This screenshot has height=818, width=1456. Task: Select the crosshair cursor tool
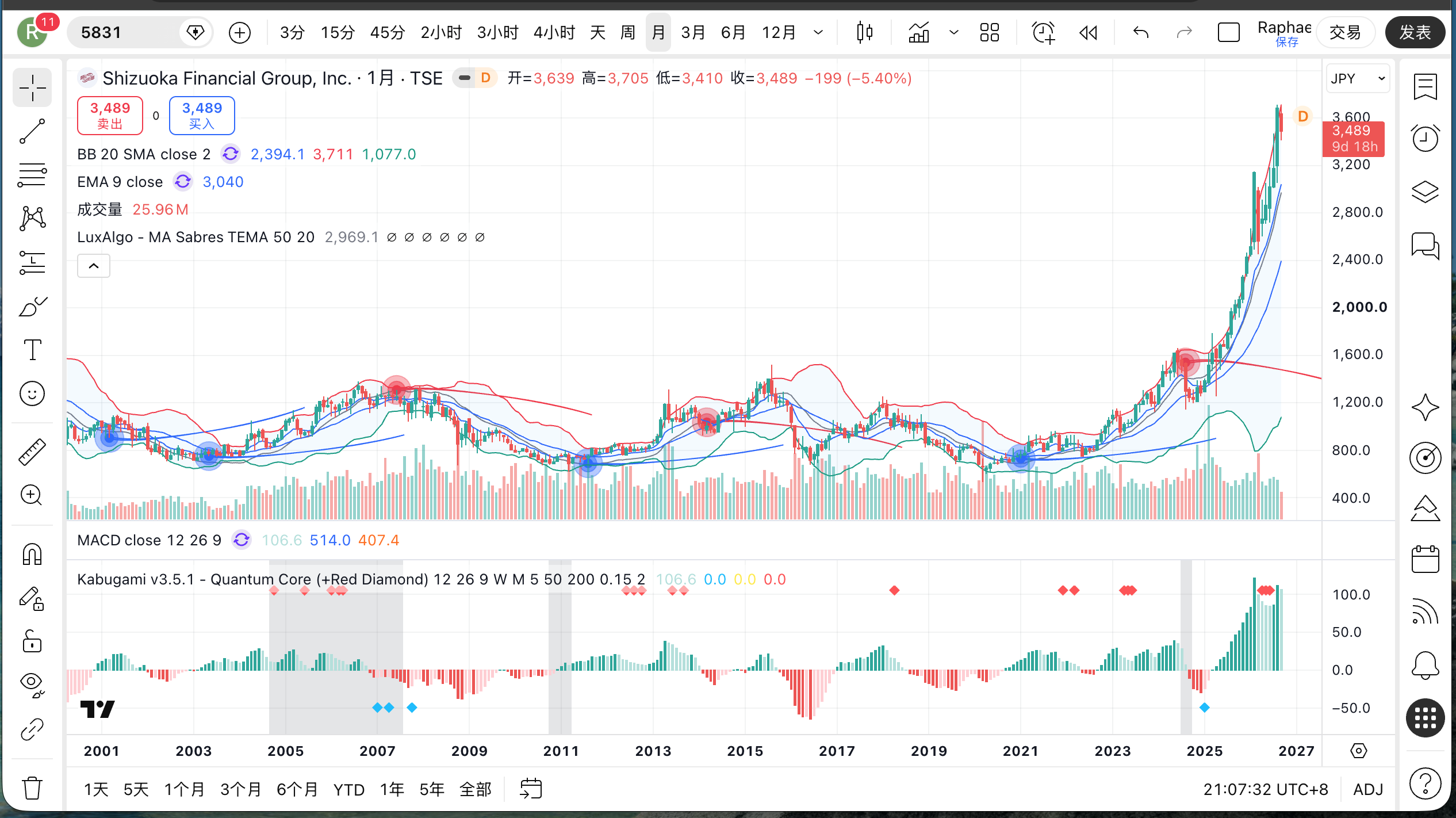click(x=32, y=88)
